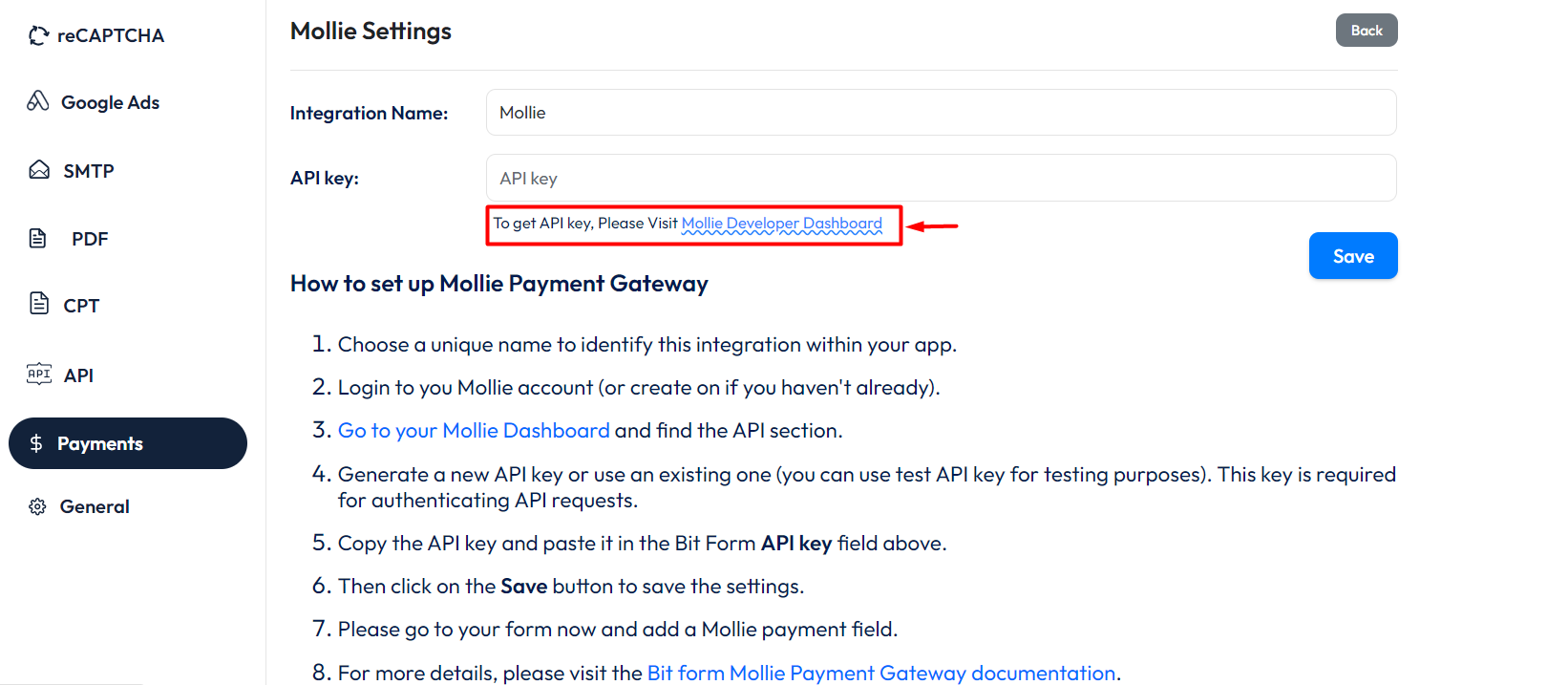Click the General gear icon
Image resolution: width=1568 pixels, height=685 pixels.
tap(37, 506)
